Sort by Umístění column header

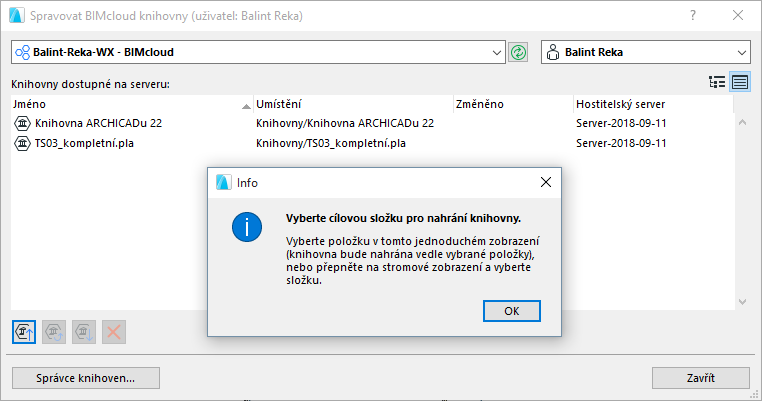(x=353, y=104)
